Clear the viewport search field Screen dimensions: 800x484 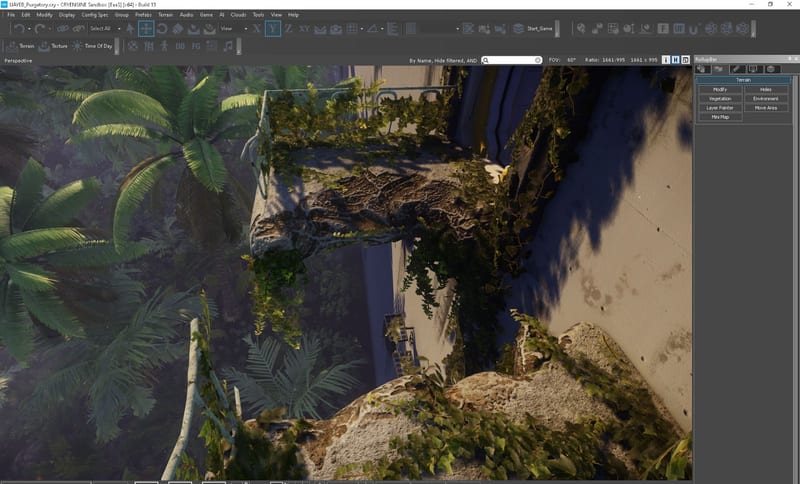[538, 60]
